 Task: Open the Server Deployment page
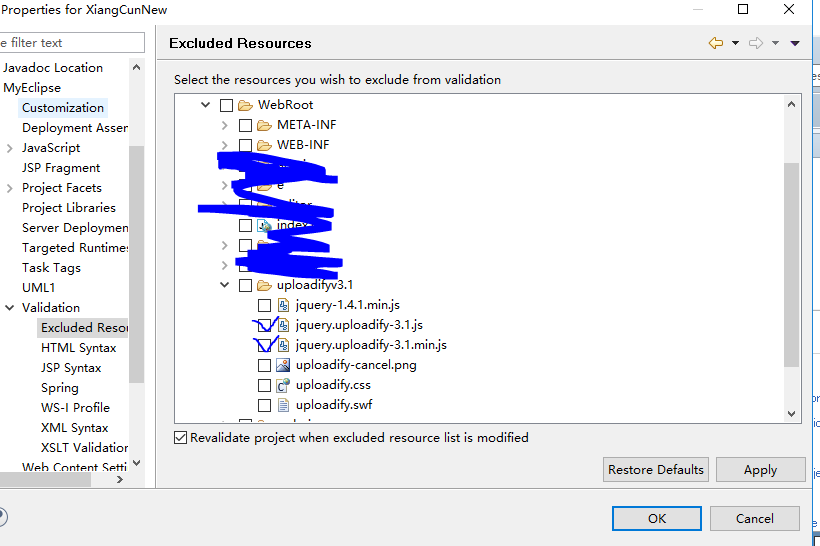tap(75, 228)
